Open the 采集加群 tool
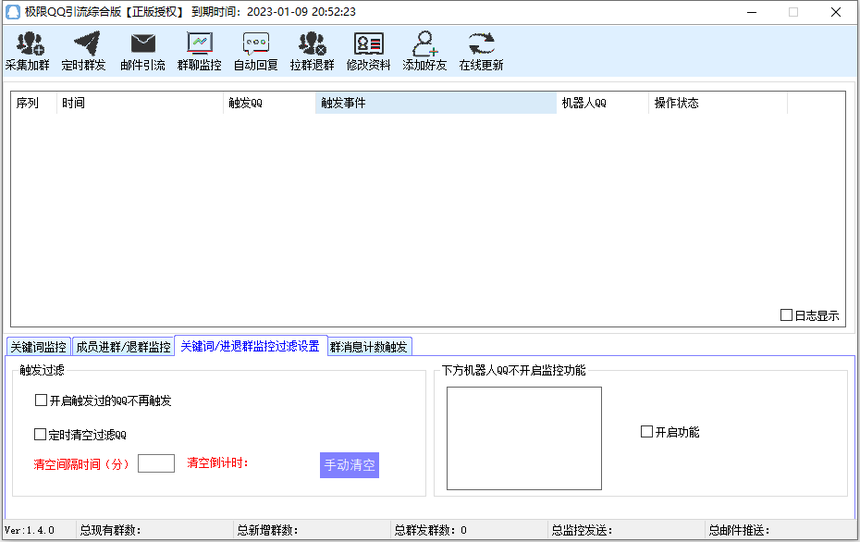Viewport: 860px width, 542px height. [x=27, y=51]
